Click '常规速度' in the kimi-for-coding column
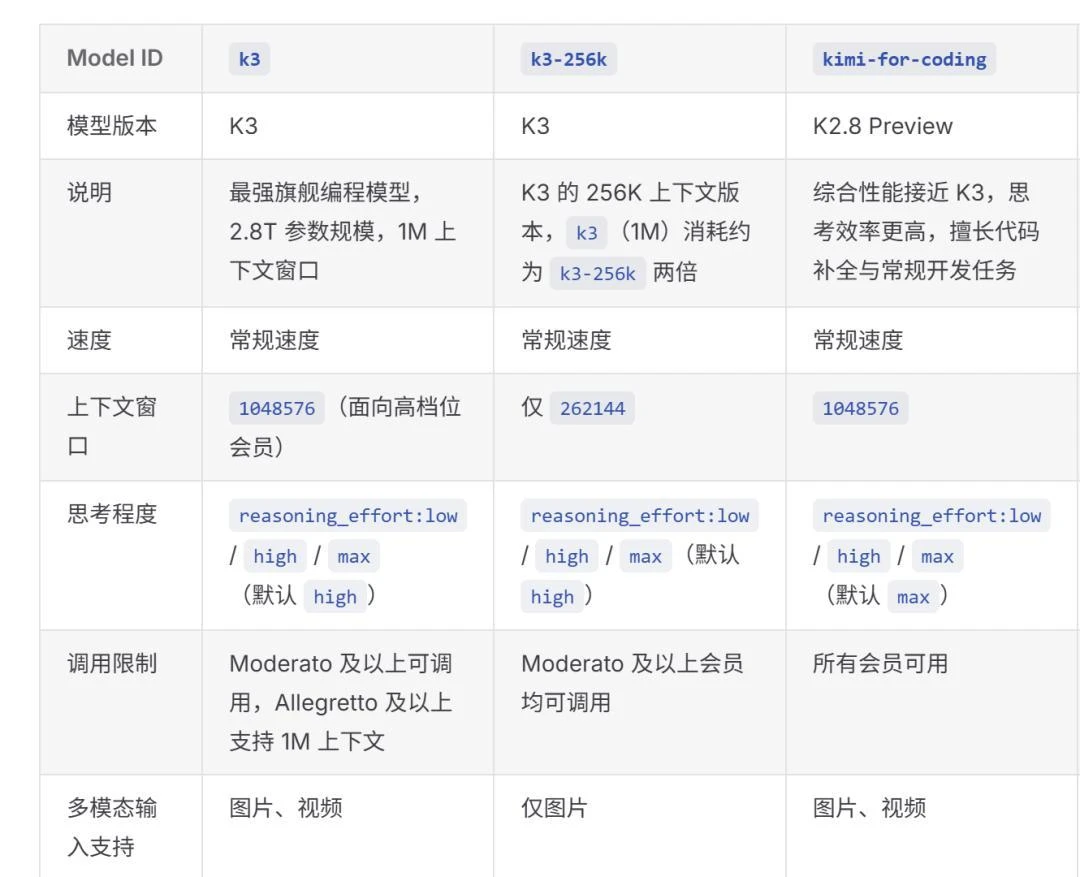 pyautogui.click(x=858, y=340)
